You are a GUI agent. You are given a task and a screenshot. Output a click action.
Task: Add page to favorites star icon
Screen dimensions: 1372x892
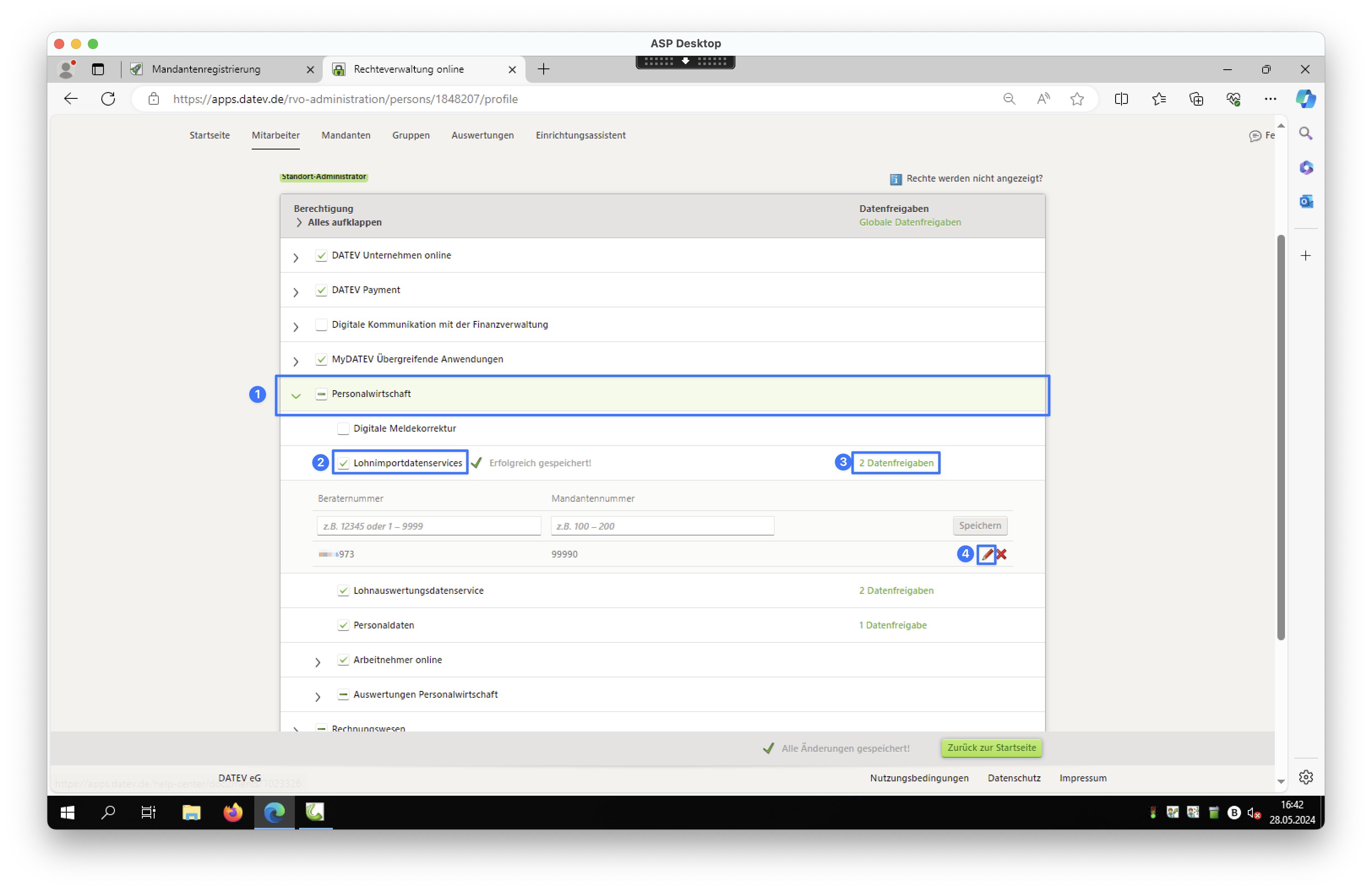pyautogui.click(x=1077, y=99)
